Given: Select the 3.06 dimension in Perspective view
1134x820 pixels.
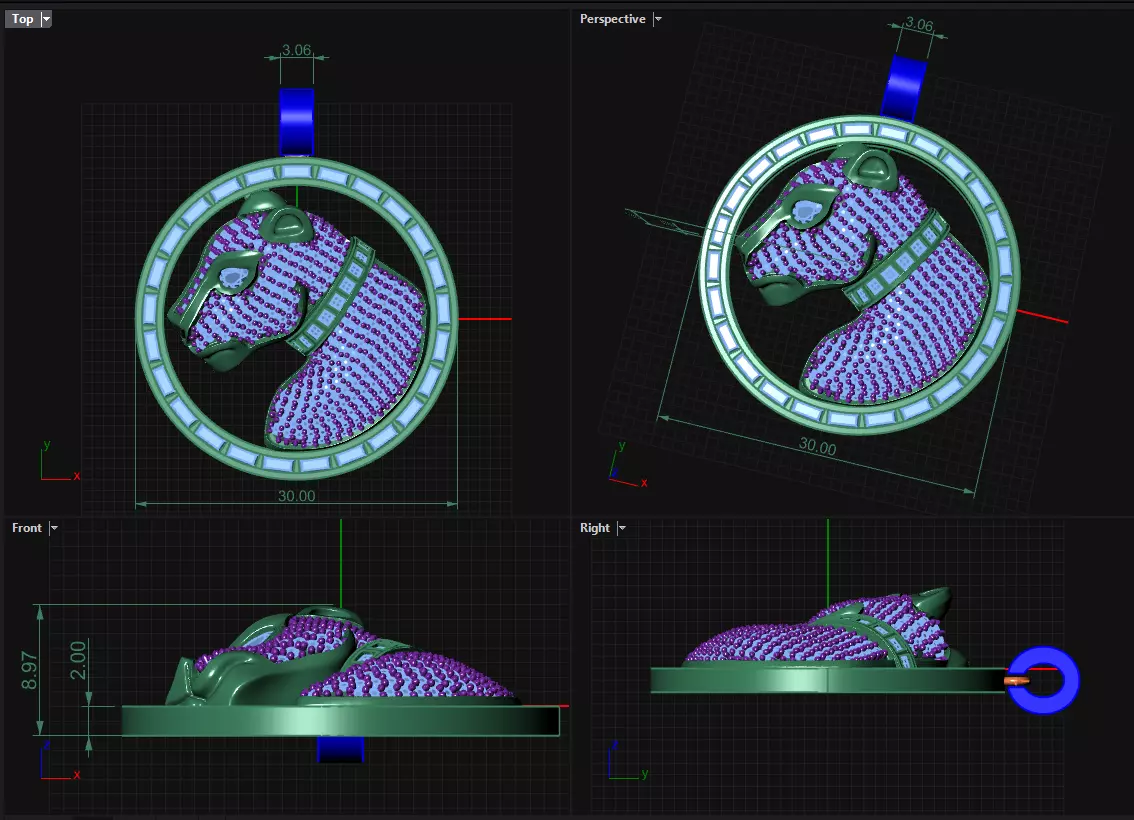Looking at the screenshot, I should pyautogui.click(x=919, y=24).
